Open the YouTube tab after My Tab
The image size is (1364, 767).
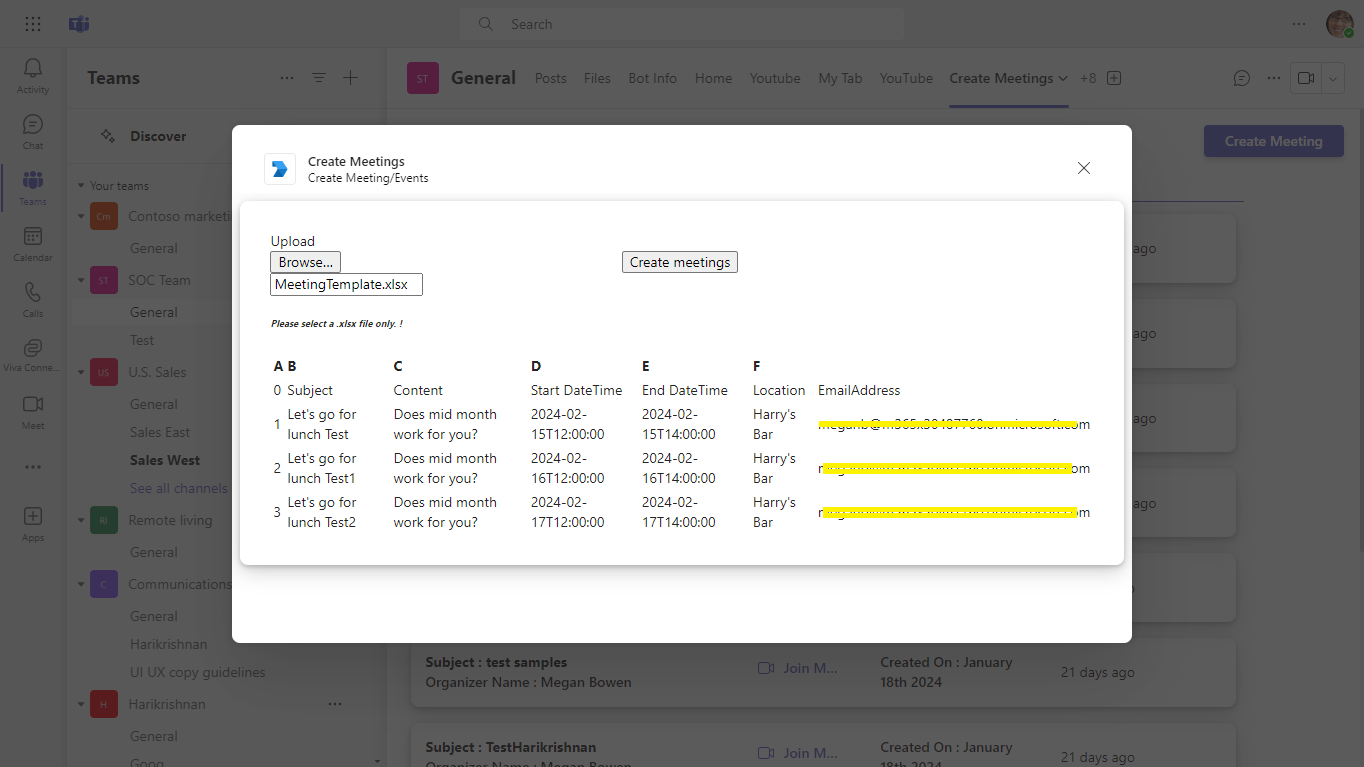[906, 78]
